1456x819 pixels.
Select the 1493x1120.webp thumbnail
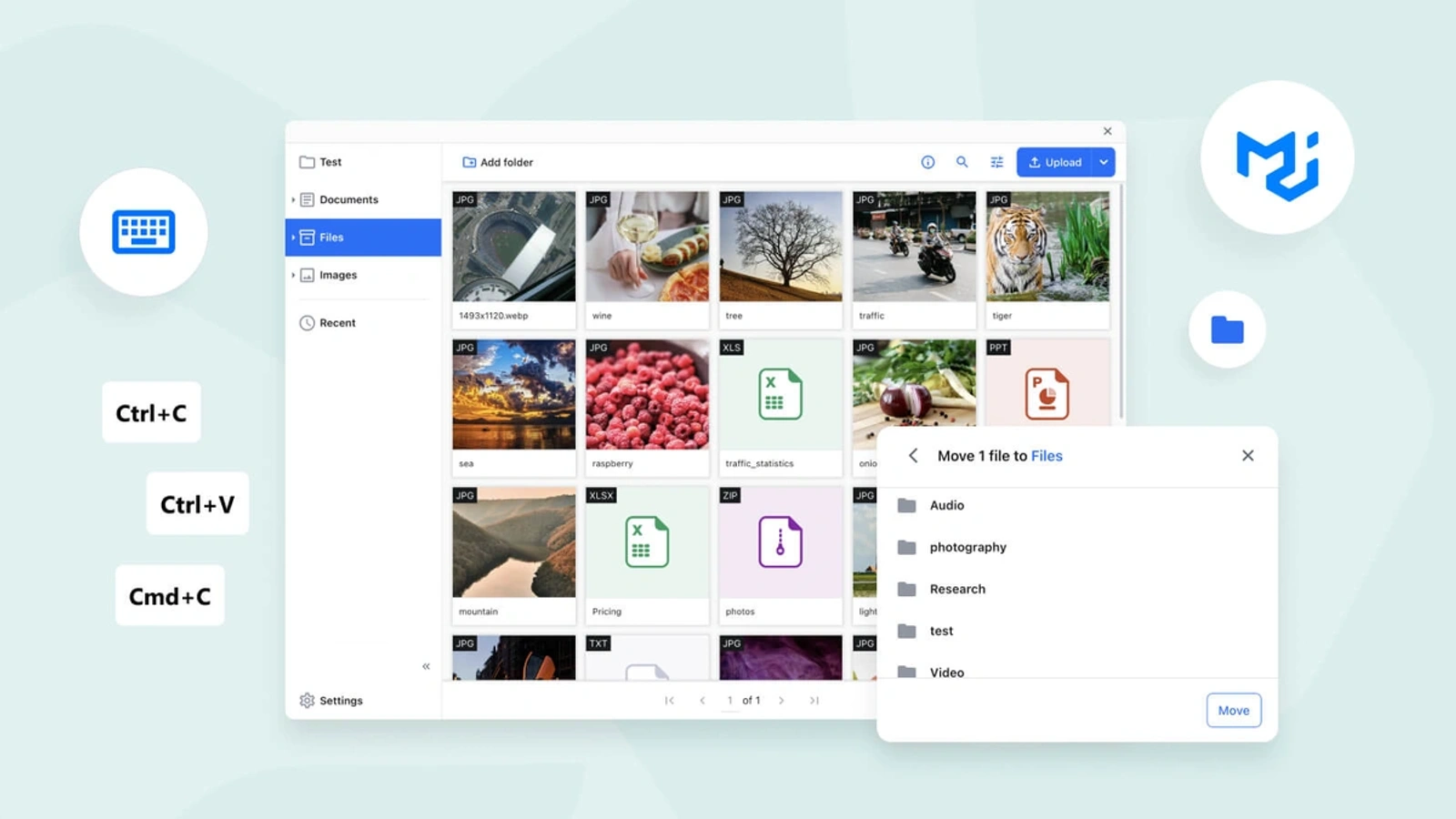514,247
